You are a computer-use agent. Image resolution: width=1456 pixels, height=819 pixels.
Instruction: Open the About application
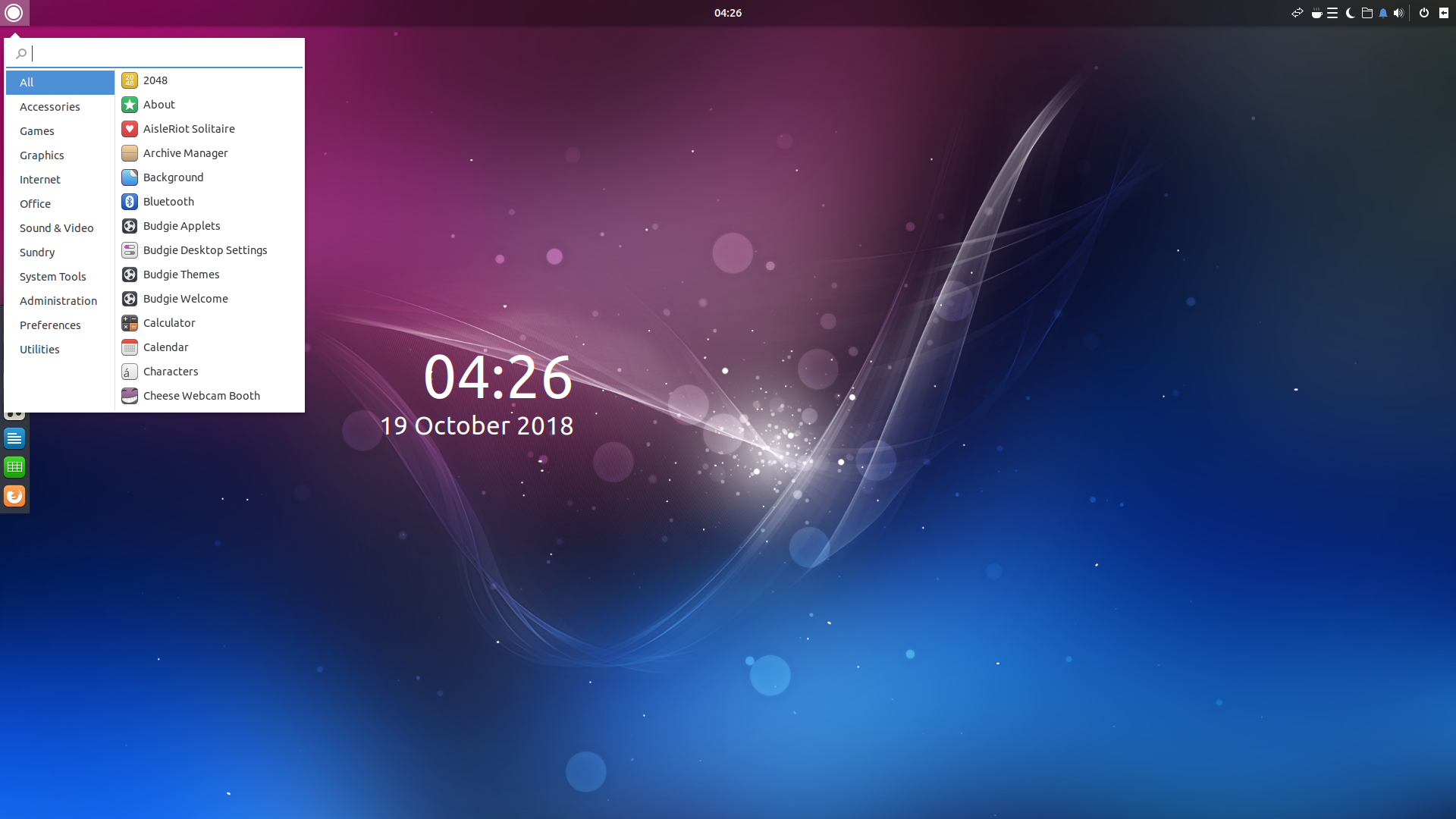[210, 105]
